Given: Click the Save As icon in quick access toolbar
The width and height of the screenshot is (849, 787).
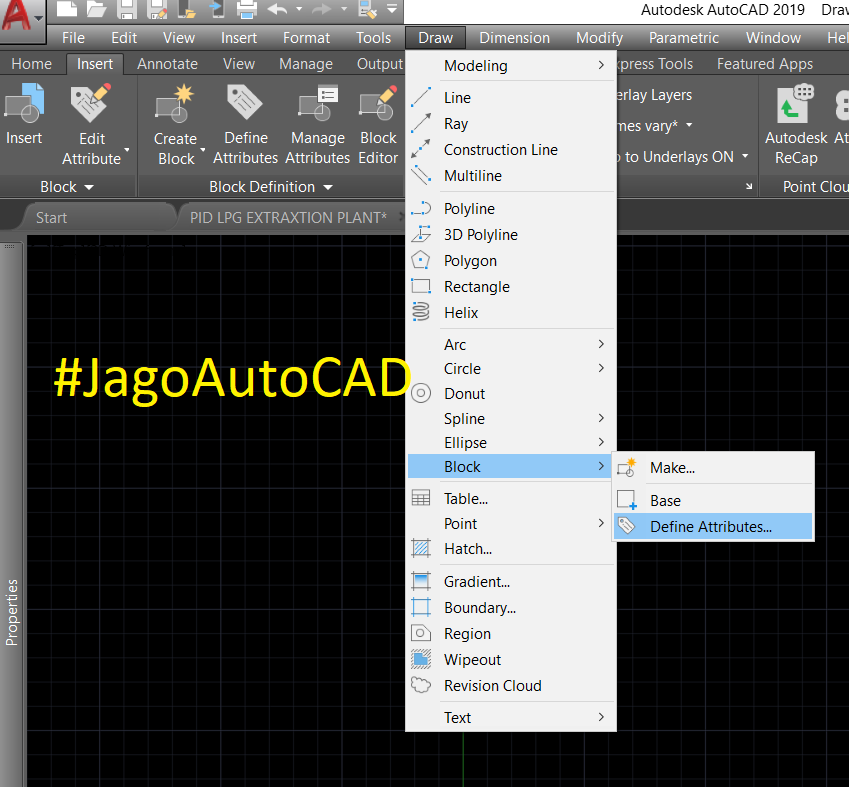Looking at the screenshot, I should [x=157, y=9].
